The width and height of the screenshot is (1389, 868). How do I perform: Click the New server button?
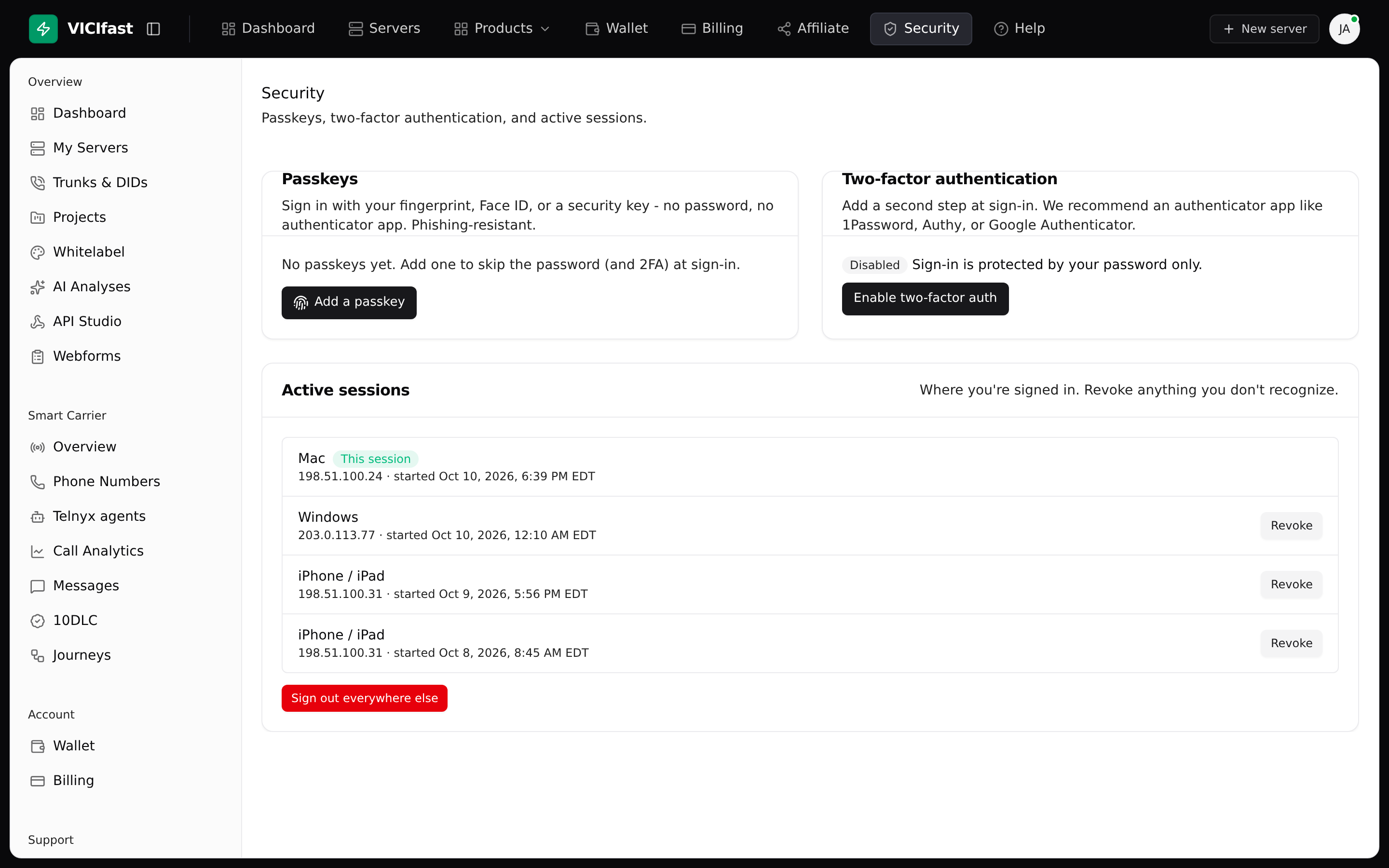pos(1264,29)
